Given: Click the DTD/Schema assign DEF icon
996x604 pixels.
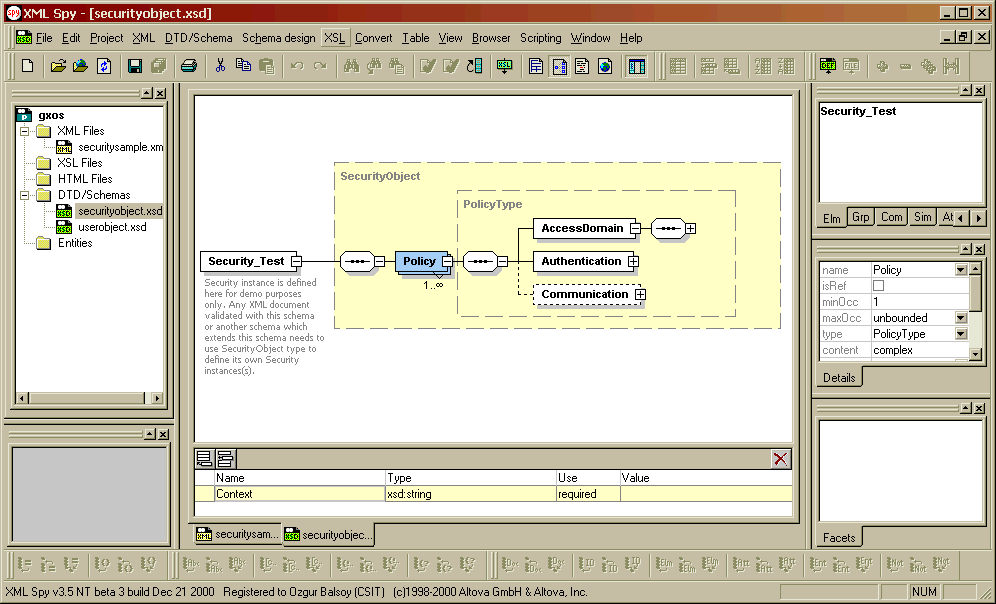Looking at the screenshot, I should 828,65.
